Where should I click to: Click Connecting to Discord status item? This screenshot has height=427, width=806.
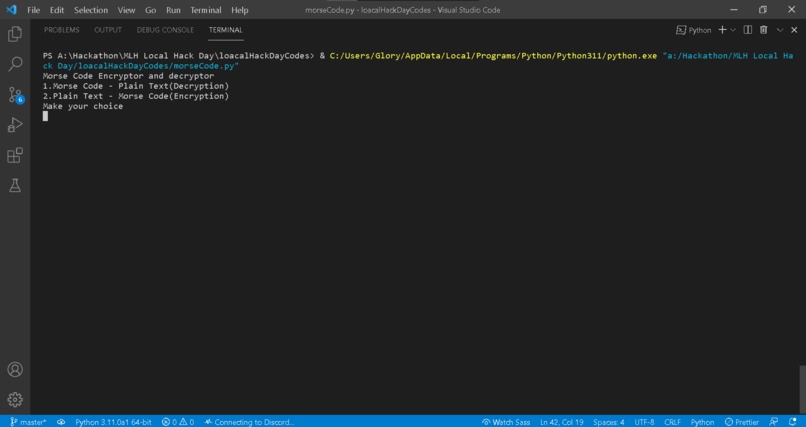pyautogui.click(x=249, y=422)
